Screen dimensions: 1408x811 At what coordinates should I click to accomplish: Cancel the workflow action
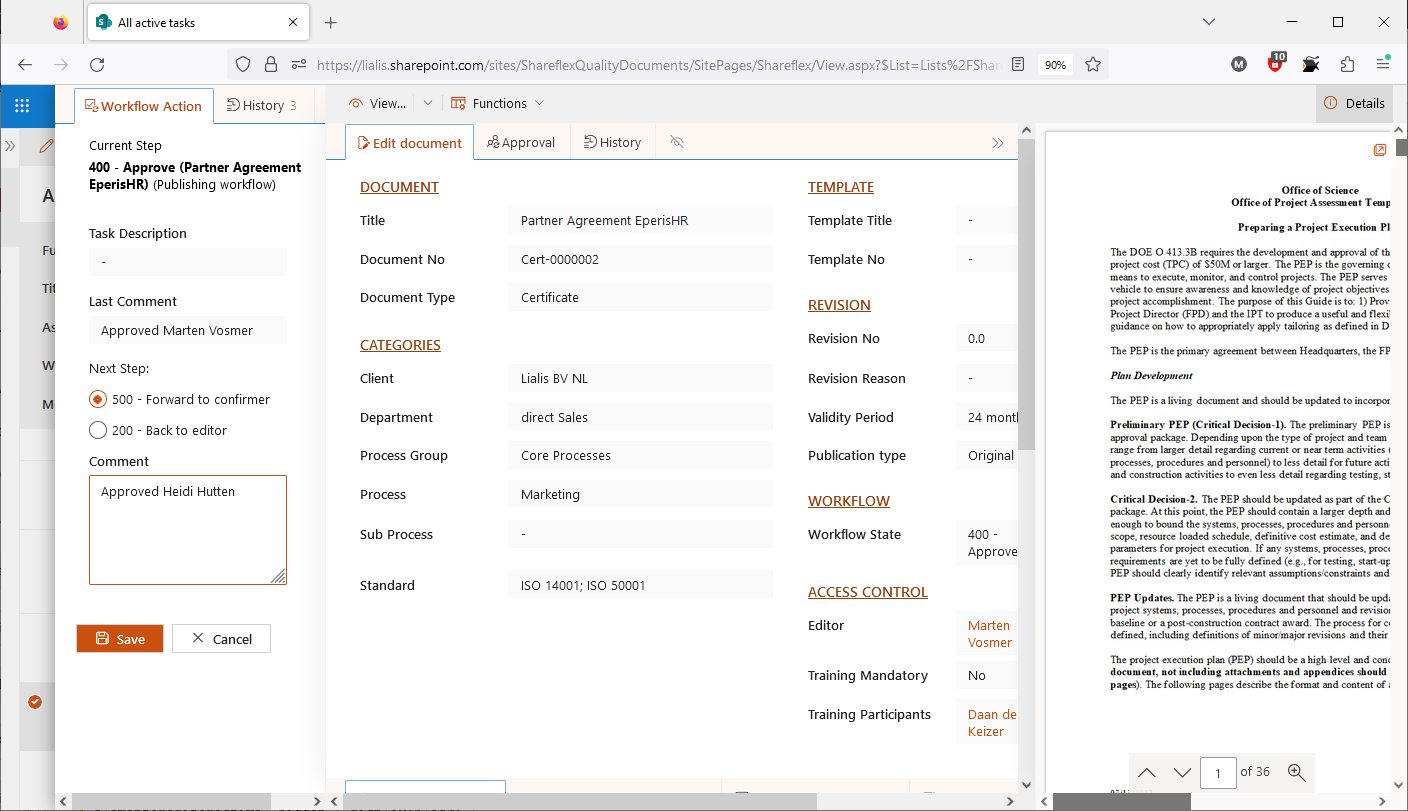click(x=221, y=639)
